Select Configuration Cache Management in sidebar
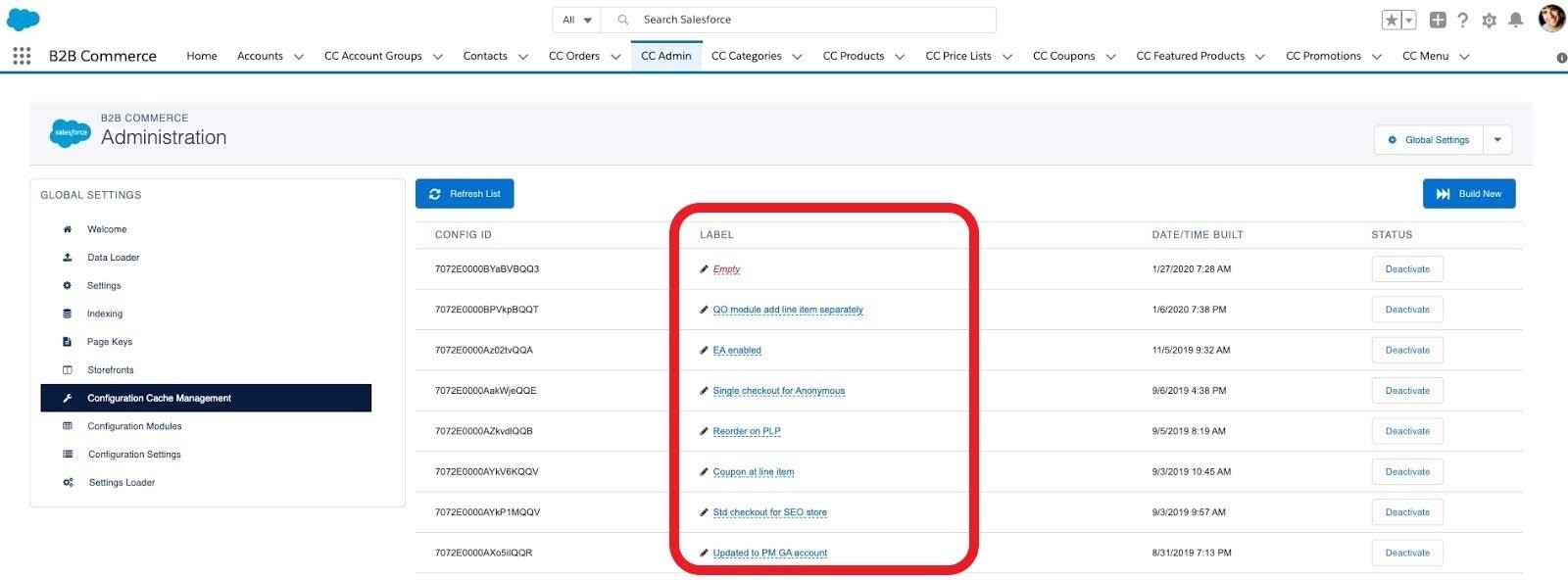Screen dimensions: 1568x580 pos(206,398)
